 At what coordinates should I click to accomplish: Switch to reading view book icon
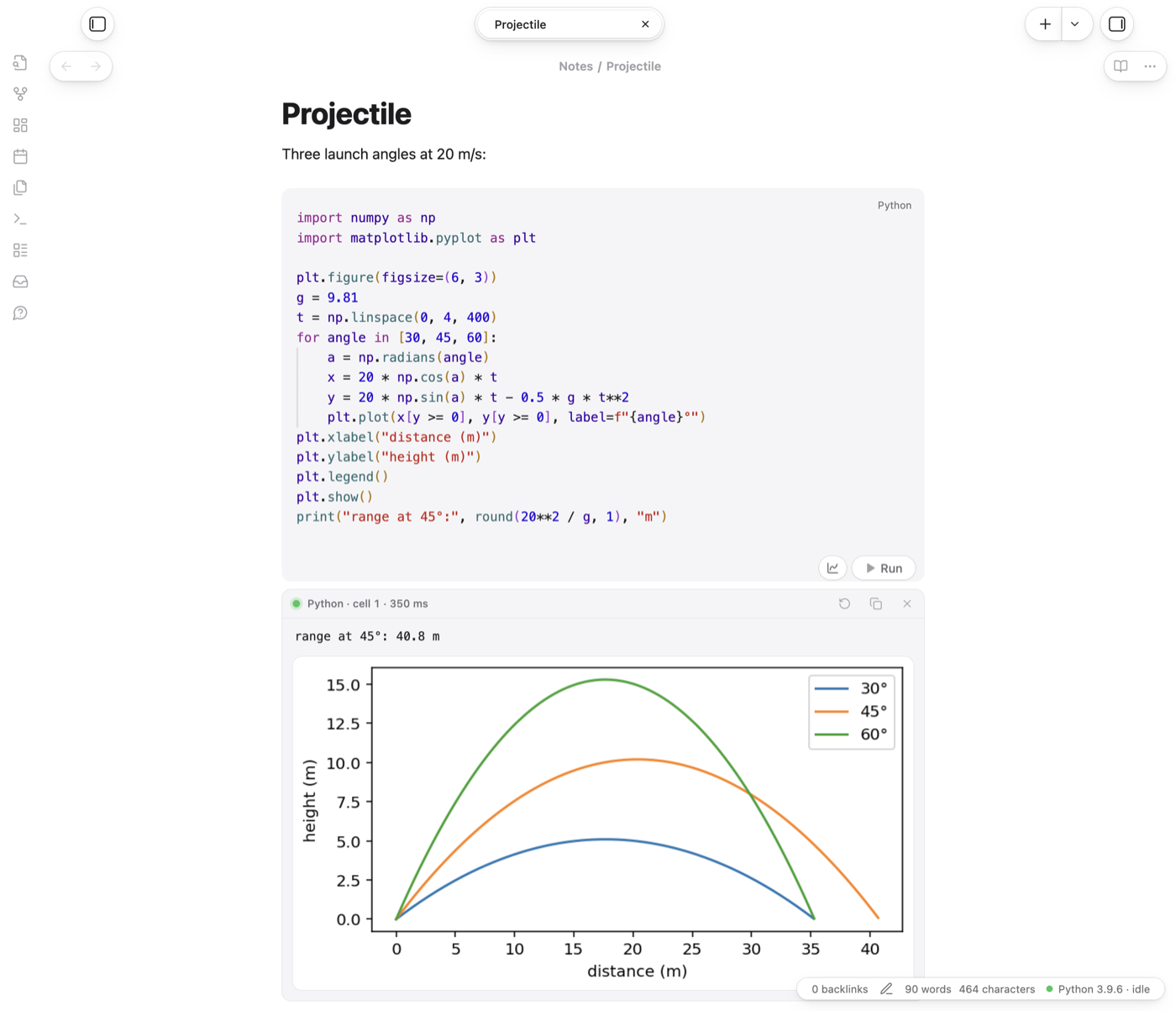tap(1121, 66)
